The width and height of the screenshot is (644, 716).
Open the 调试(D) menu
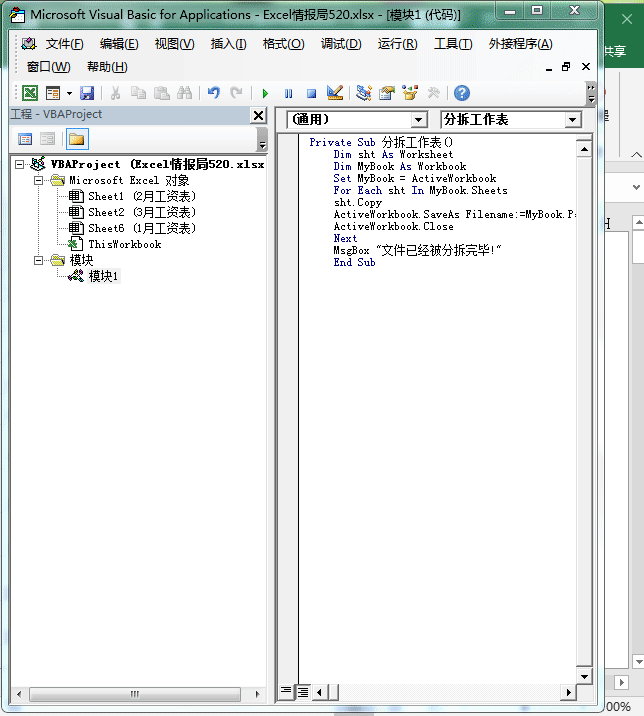341,44
